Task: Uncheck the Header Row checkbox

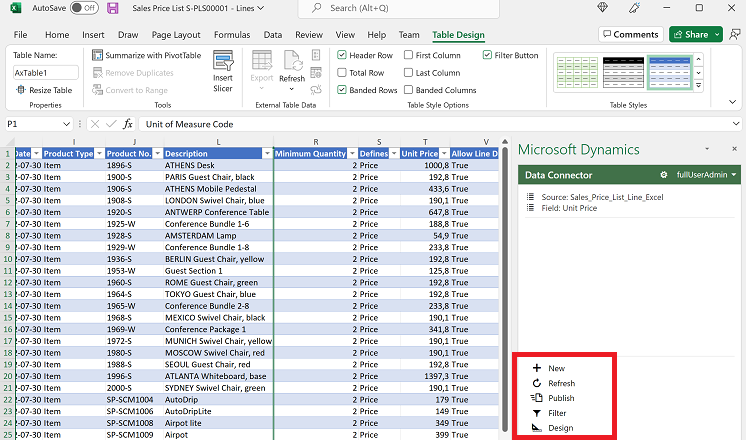Action: (x=343, y=55)
